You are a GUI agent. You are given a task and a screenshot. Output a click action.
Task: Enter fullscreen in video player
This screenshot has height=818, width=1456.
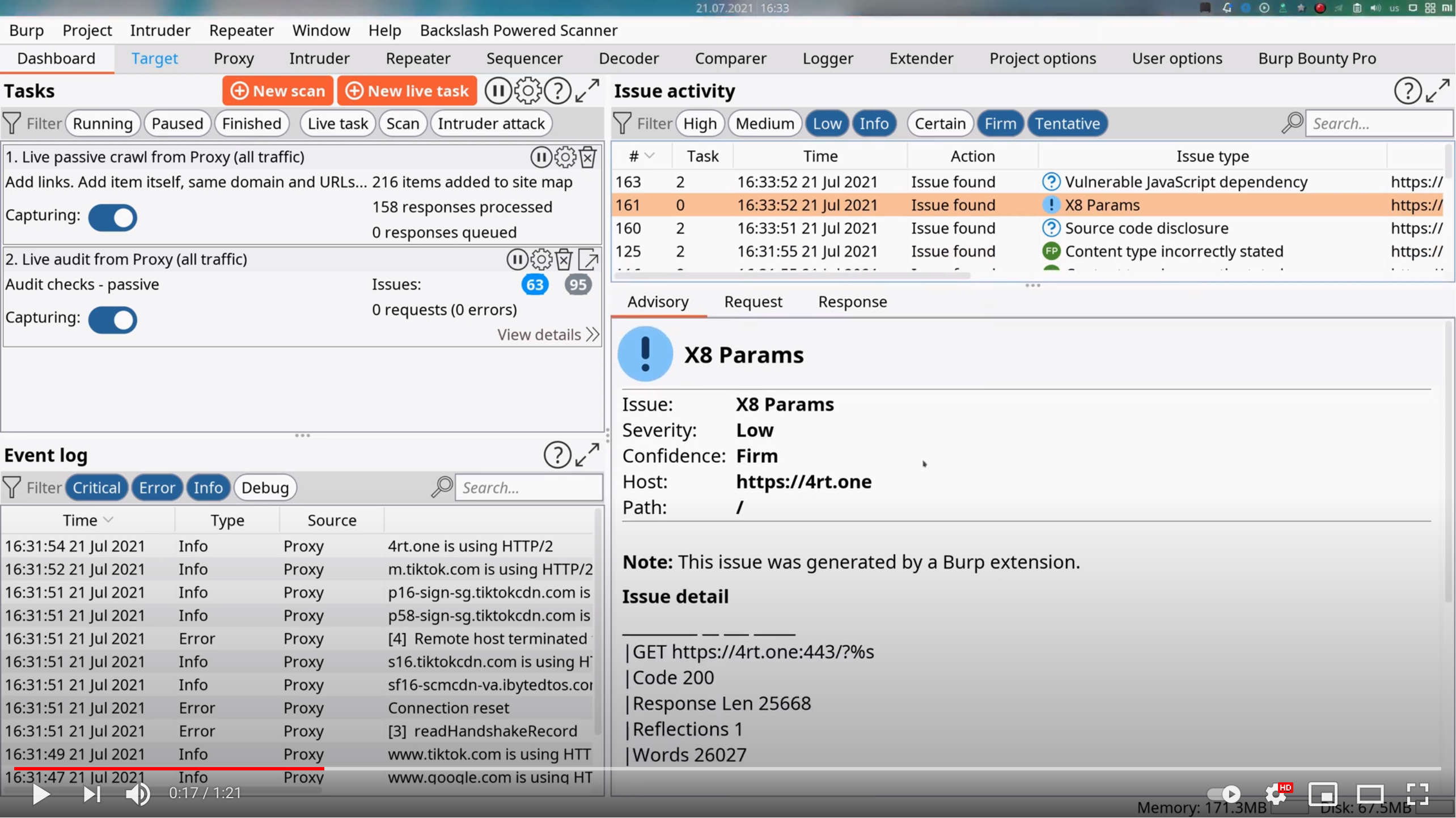point(1417,794)
